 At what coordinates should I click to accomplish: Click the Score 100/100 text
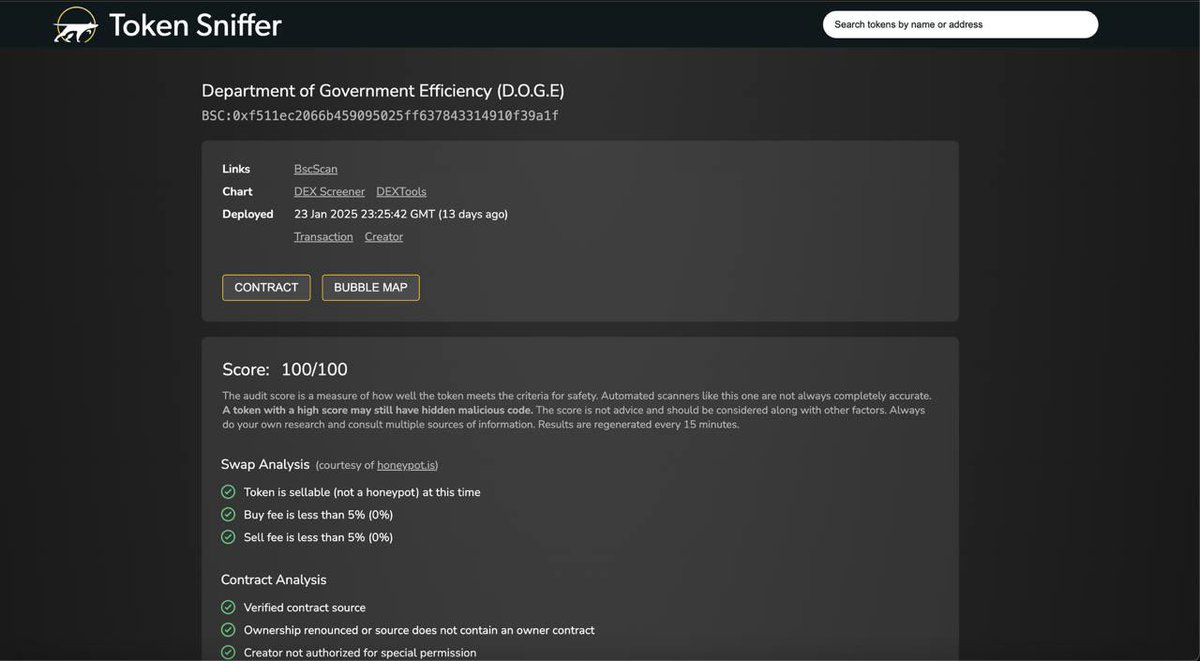click(285, 370)
